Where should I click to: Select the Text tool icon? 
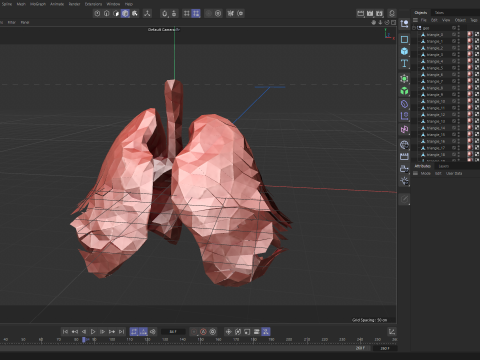tap(404, 63)
